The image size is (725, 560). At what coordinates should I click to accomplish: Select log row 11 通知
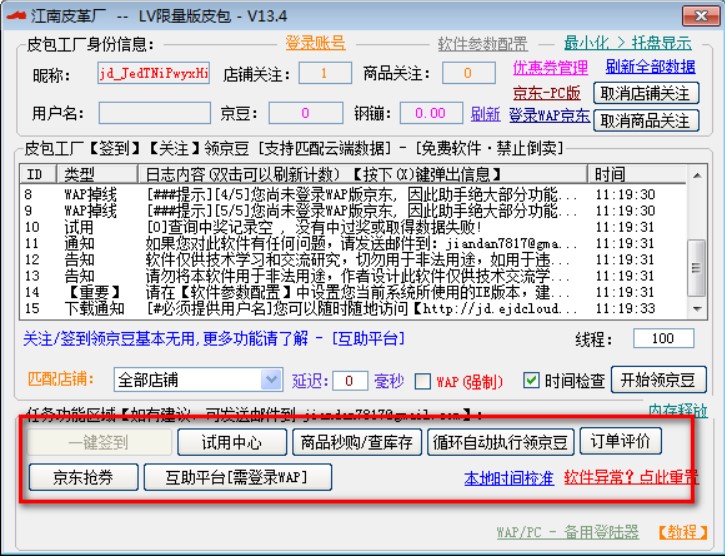click(353, 243)
